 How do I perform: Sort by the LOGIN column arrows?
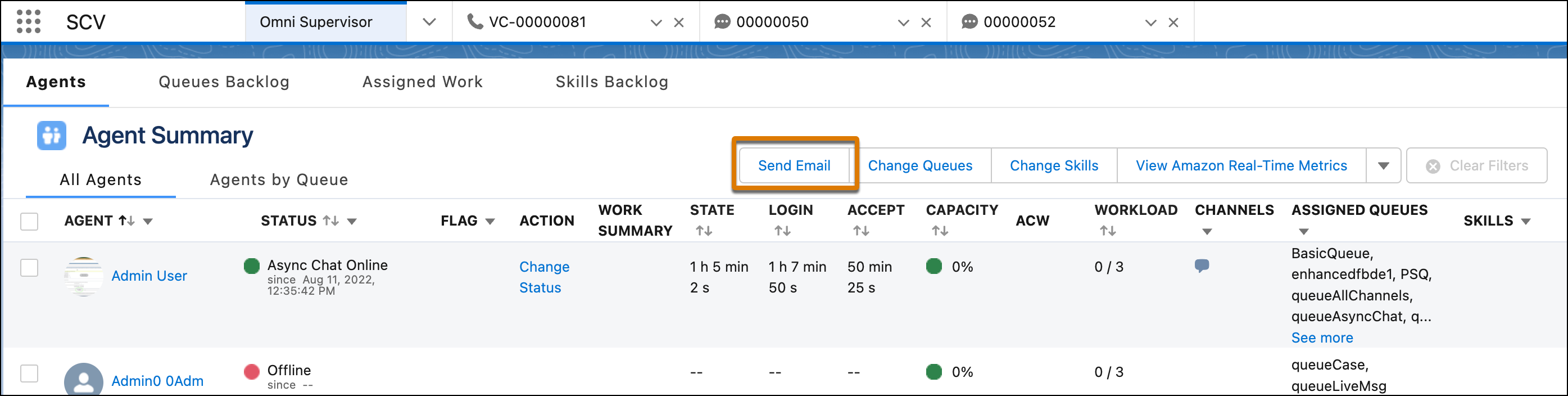[782, 231]
